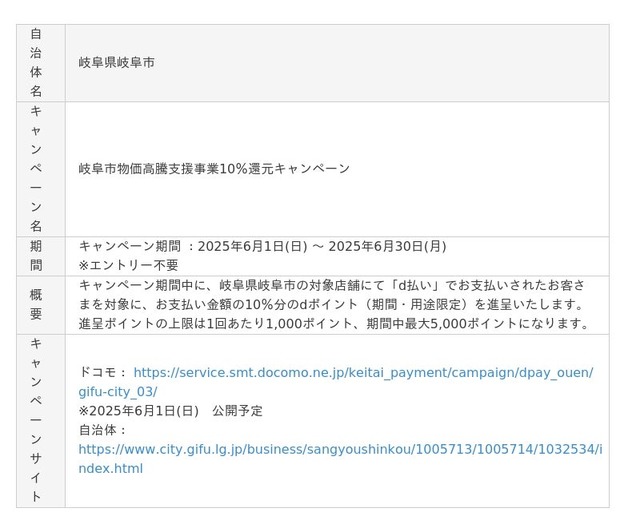
Task: Click the 自治体： label text
Action: [103, 430]
